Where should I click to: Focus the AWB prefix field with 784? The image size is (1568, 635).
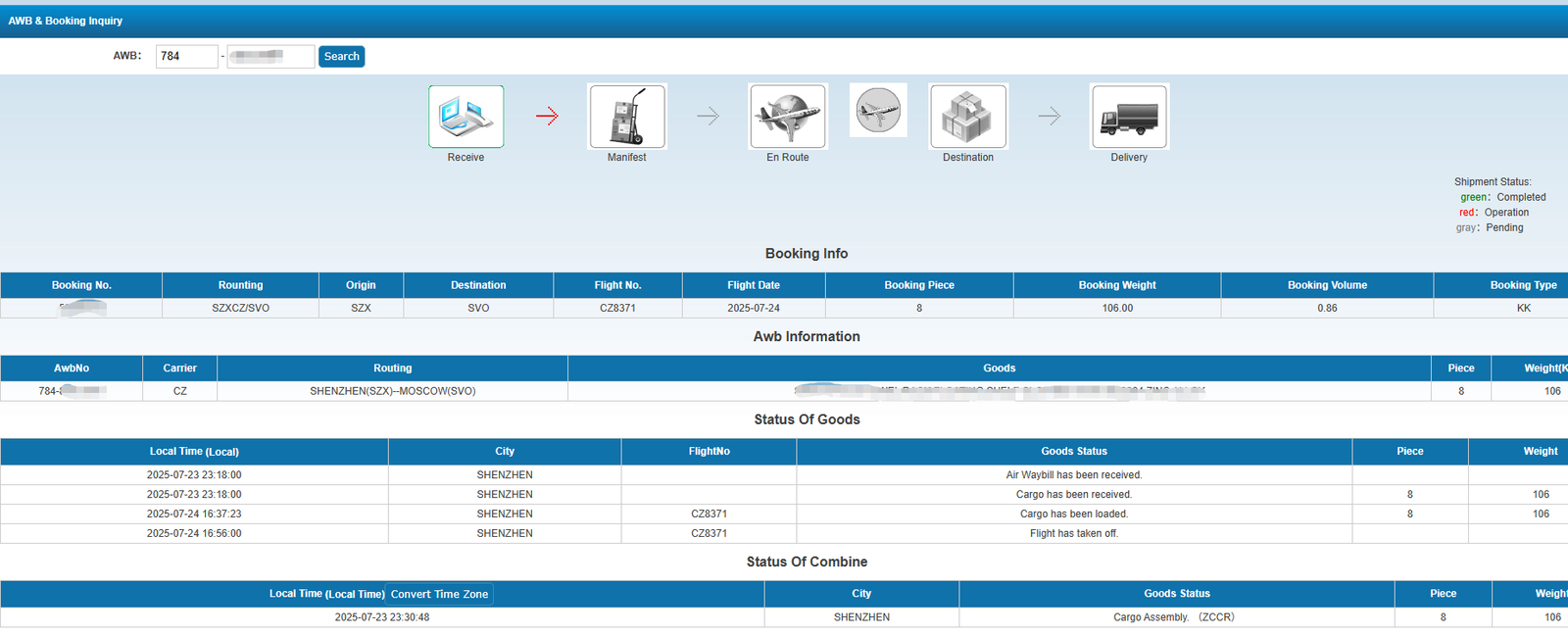tap(186, 57)
